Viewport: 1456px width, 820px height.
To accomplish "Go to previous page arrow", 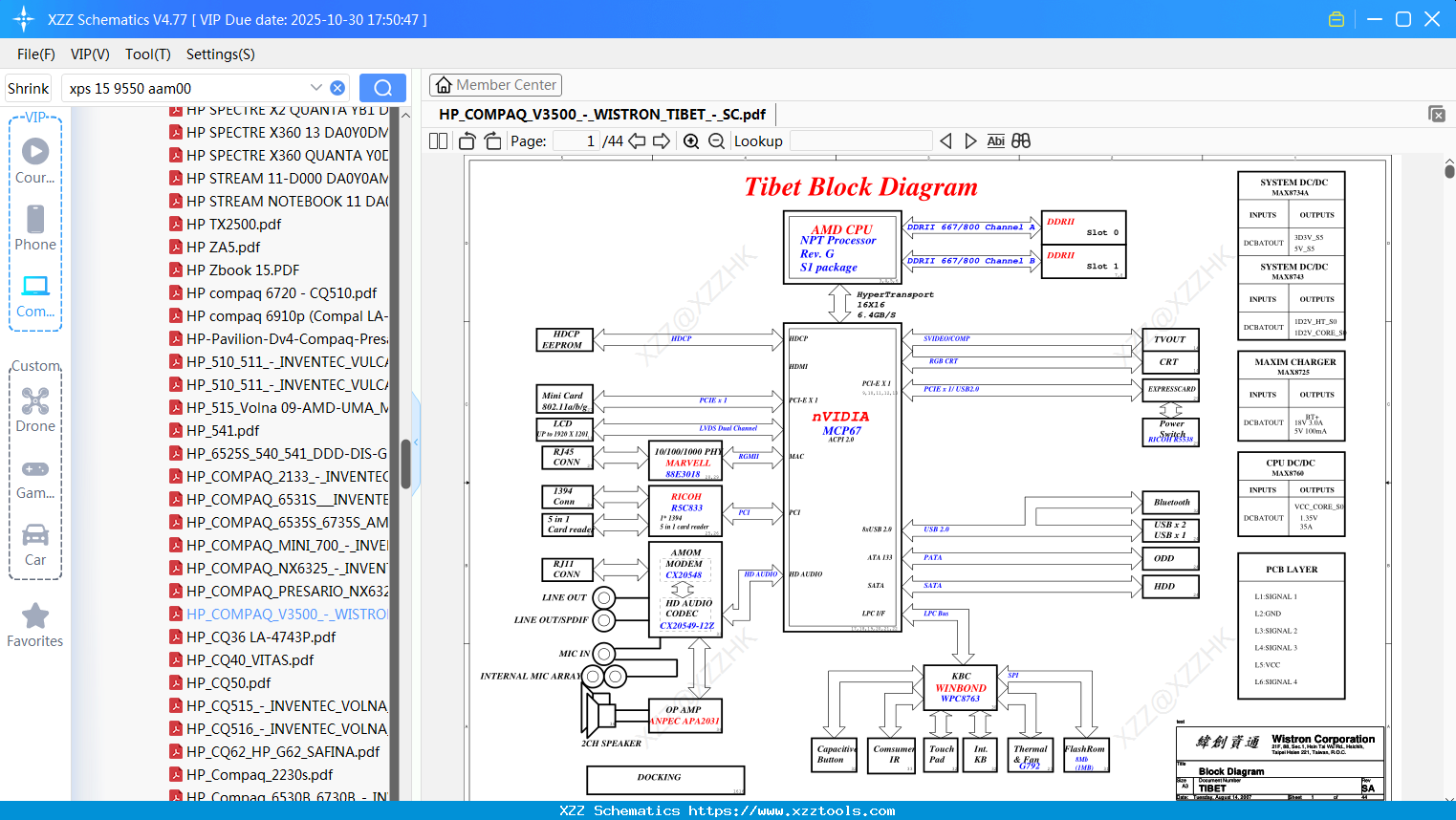I will coord(637,141).
